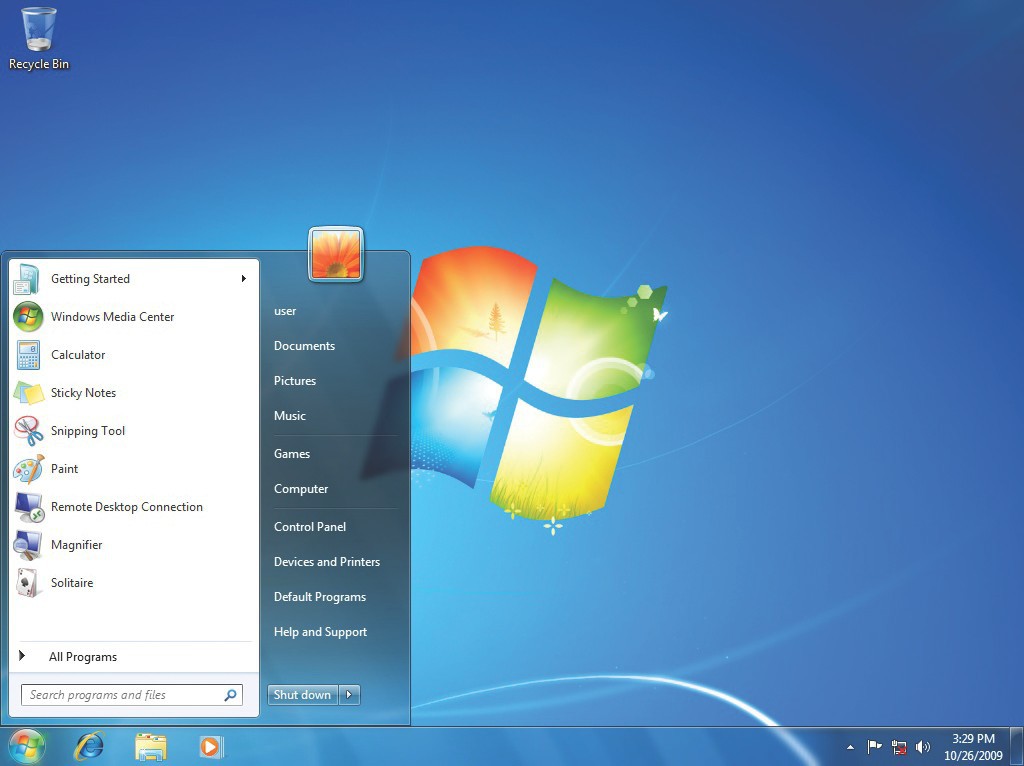Viewport: 1024px width, 766px height.
Task: Open the Recycle Bin desktop icon
Action: click(39, 32)
